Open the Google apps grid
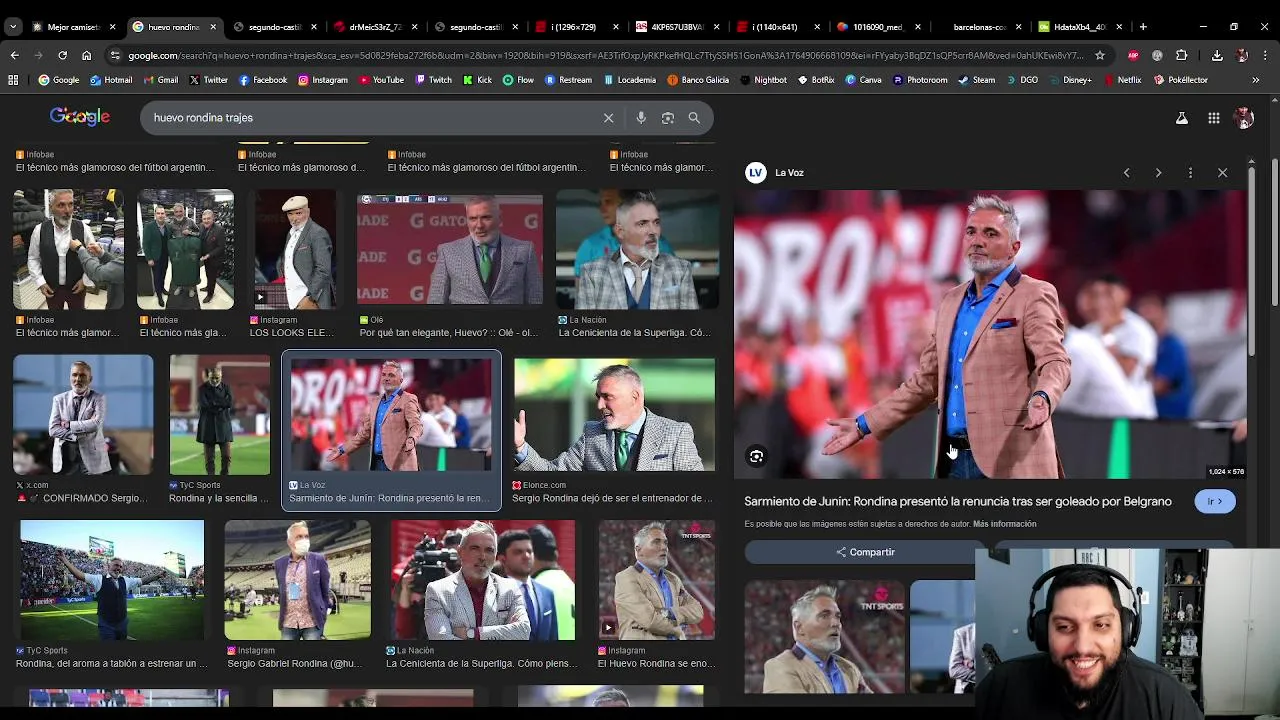This screenshot has height=720, width=1280. [1213, 118]
